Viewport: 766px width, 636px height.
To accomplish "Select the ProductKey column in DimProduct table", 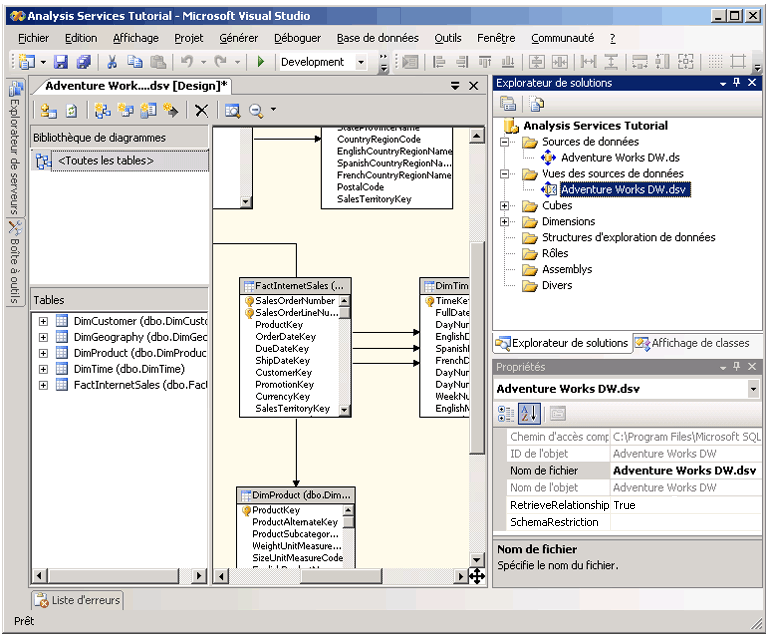I will (276, 510).
